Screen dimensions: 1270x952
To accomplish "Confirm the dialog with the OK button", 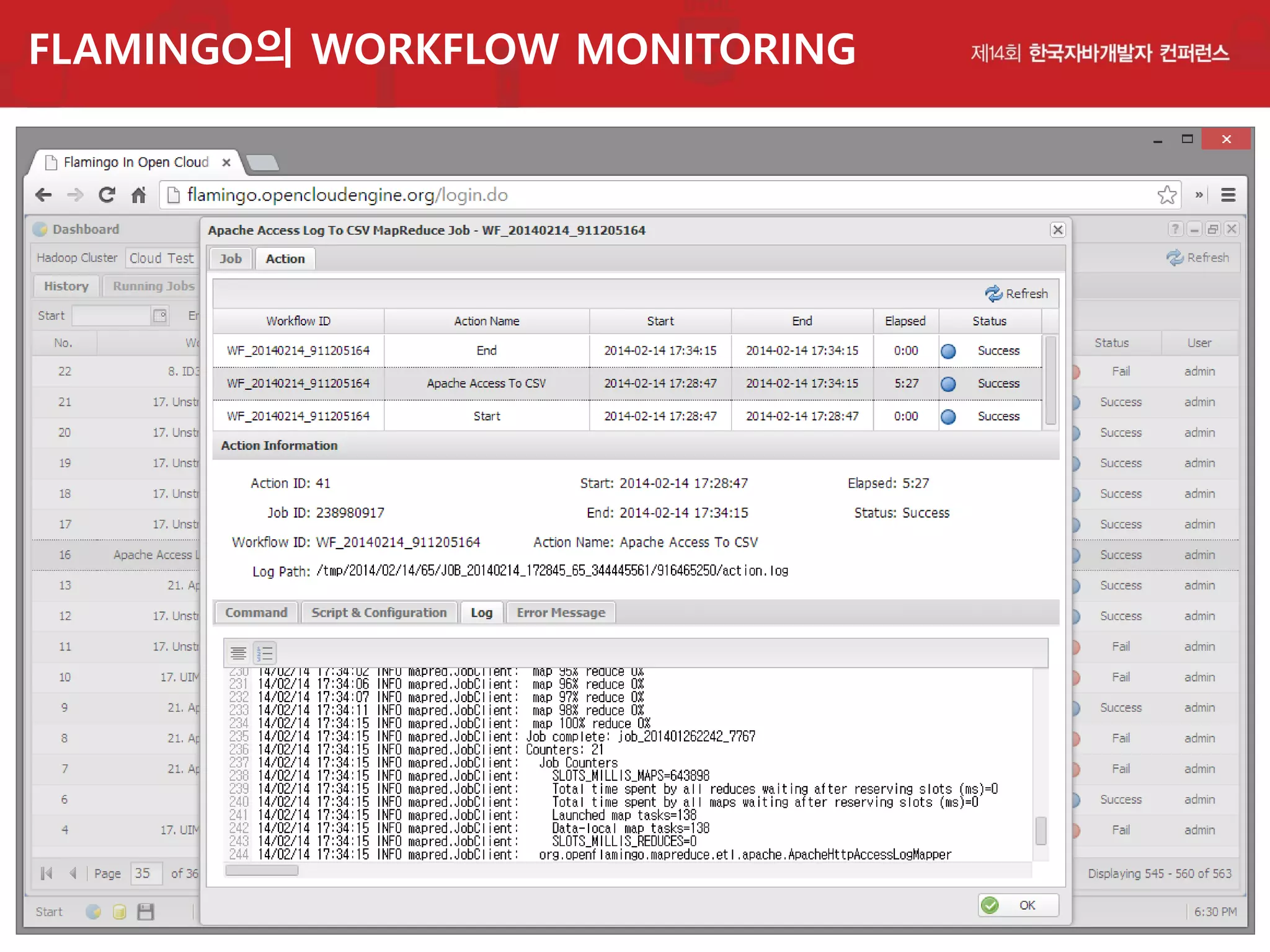I will 1018,906.
